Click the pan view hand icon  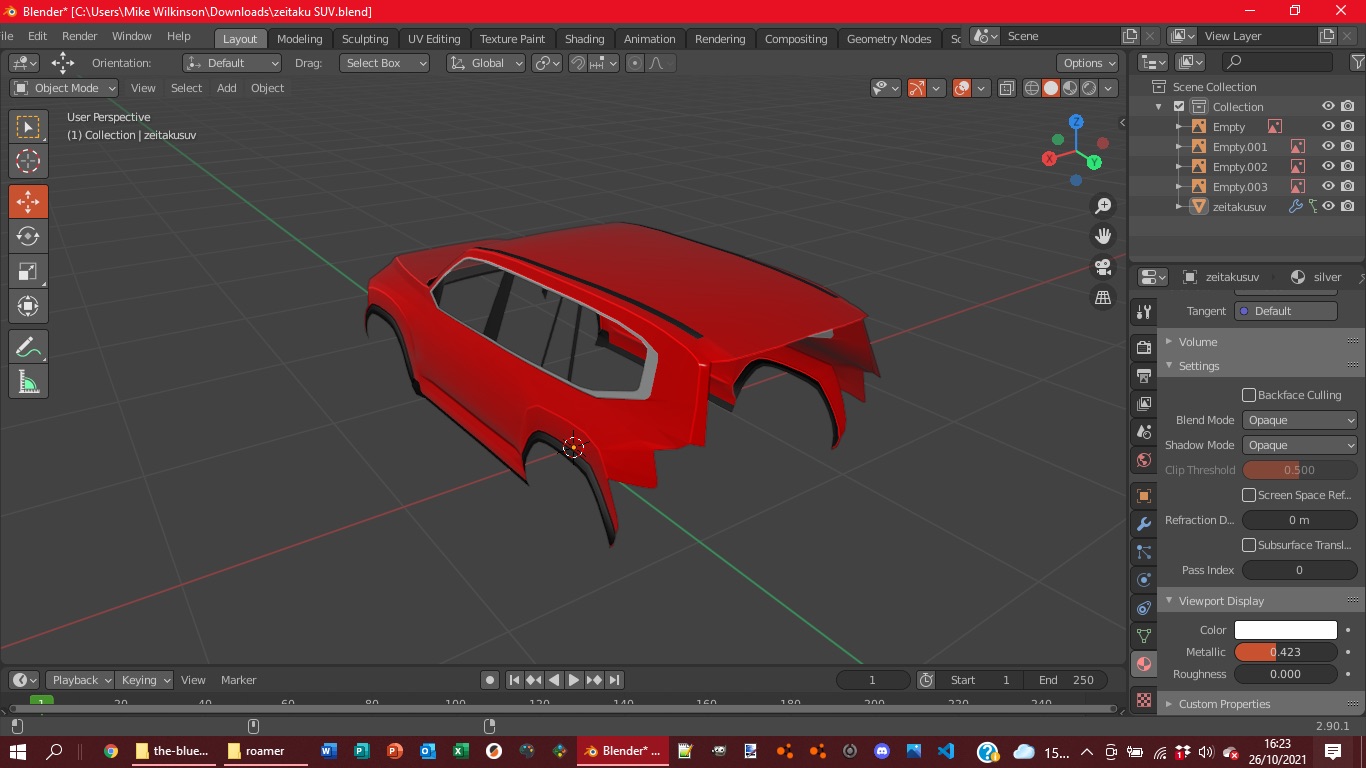[1103, 237]
